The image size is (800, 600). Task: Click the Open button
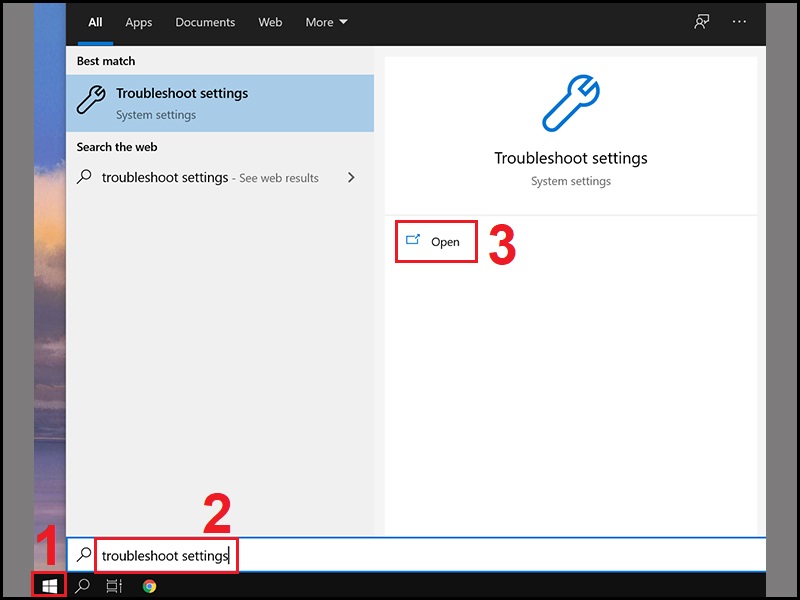pos(436,241)
